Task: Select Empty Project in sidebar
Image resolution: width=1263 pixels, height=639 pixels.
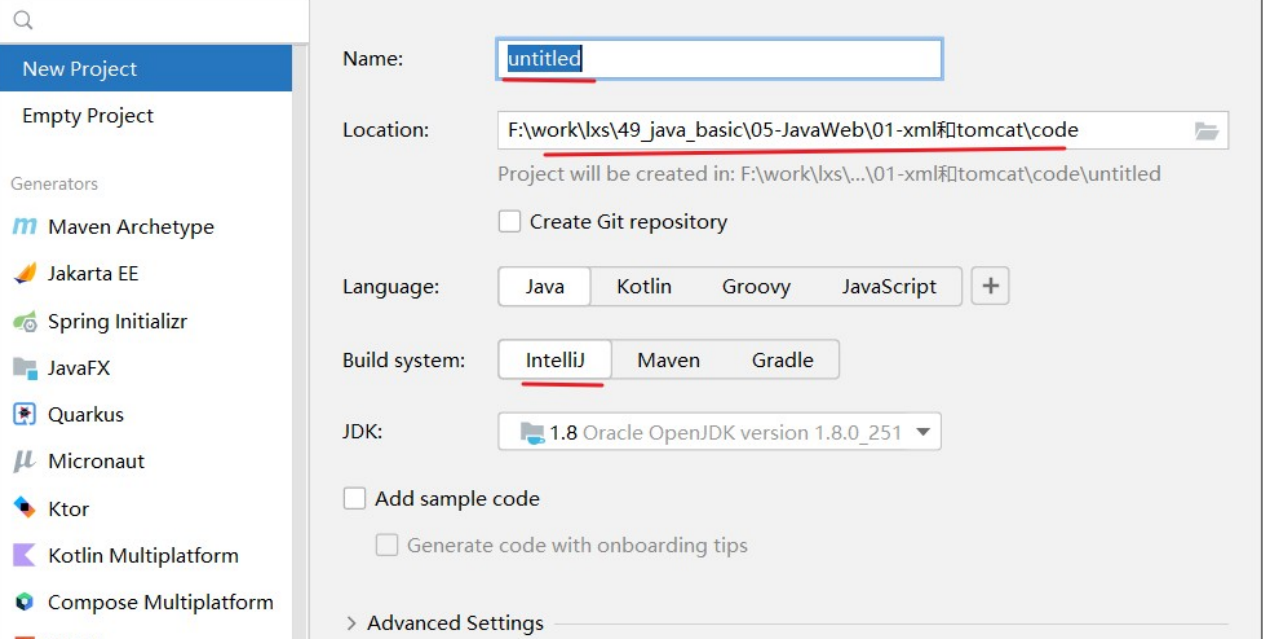Action: pyautogui.click(x=146, y=116)
